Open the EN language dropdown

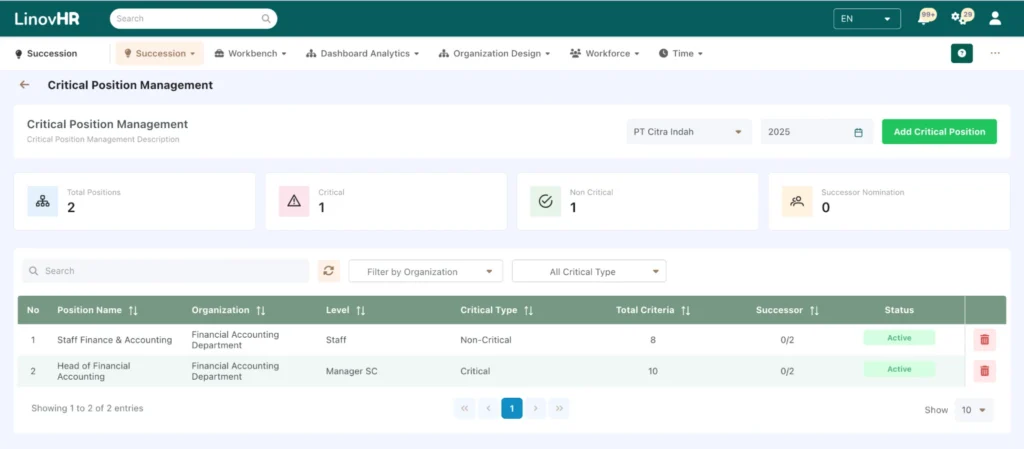(x=866, y=18)
